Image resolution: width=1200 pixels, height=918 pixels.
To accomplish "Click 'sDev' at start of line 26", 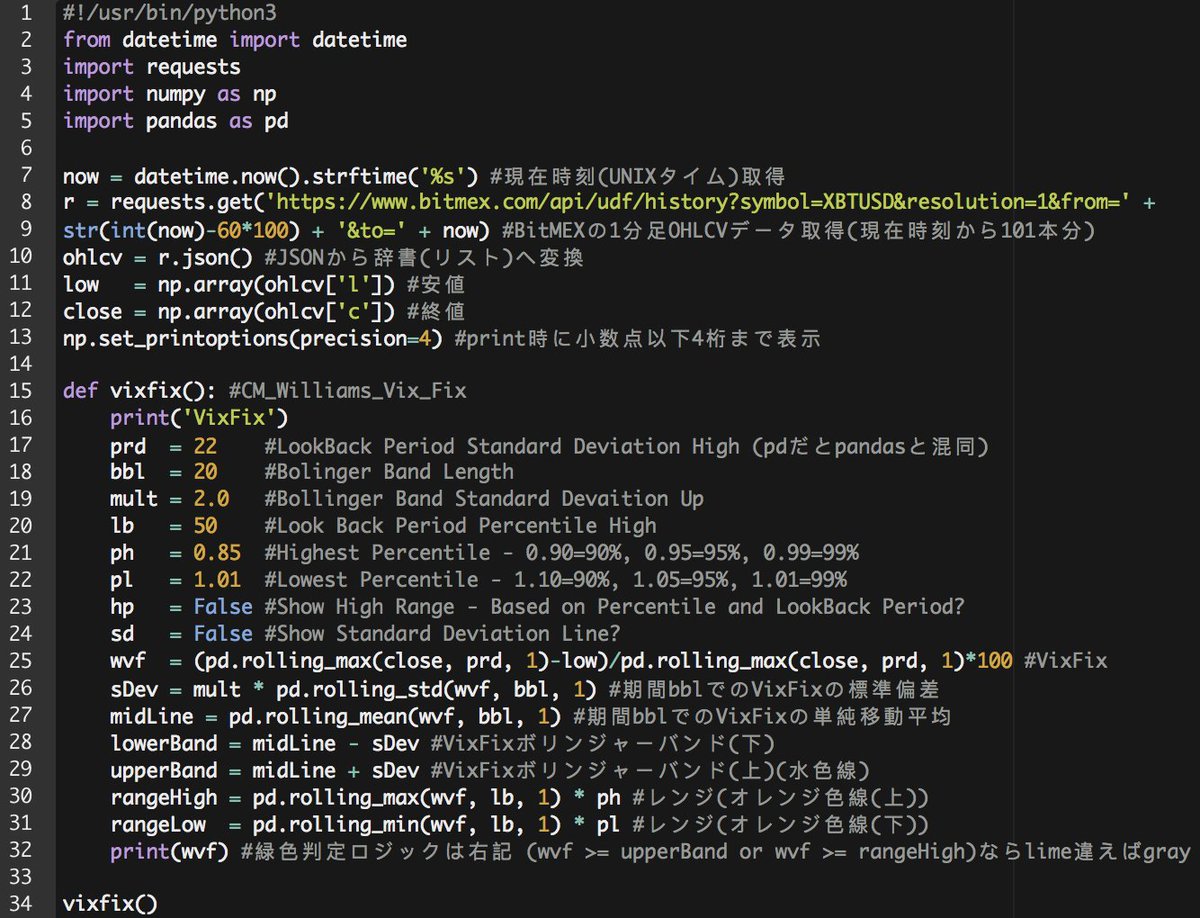I will click(x=134, y=688).
